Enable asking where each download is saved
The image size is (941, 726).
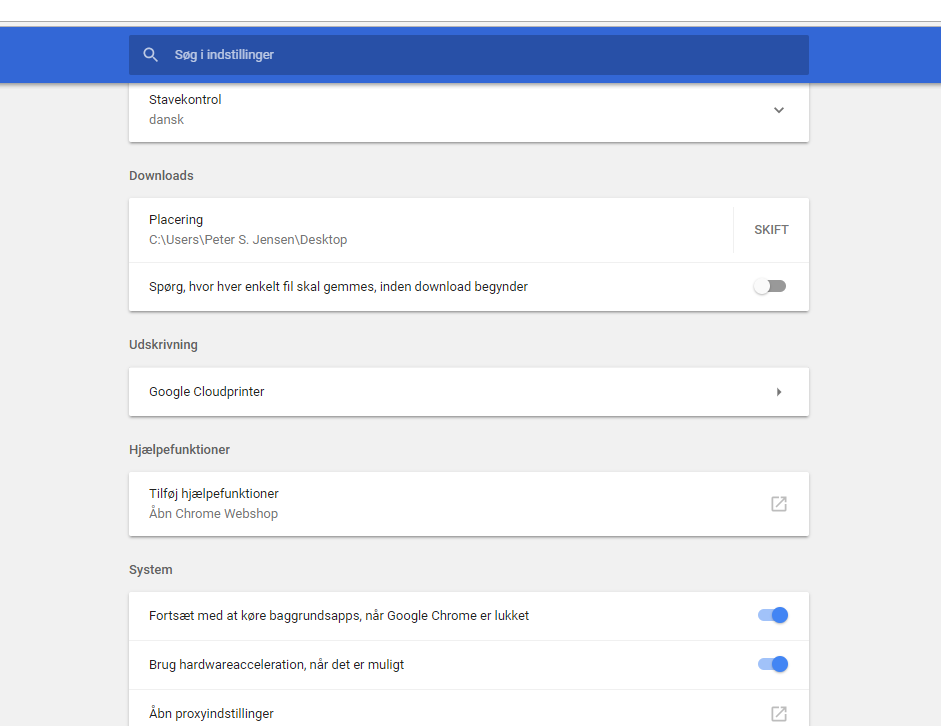(769, 286)
